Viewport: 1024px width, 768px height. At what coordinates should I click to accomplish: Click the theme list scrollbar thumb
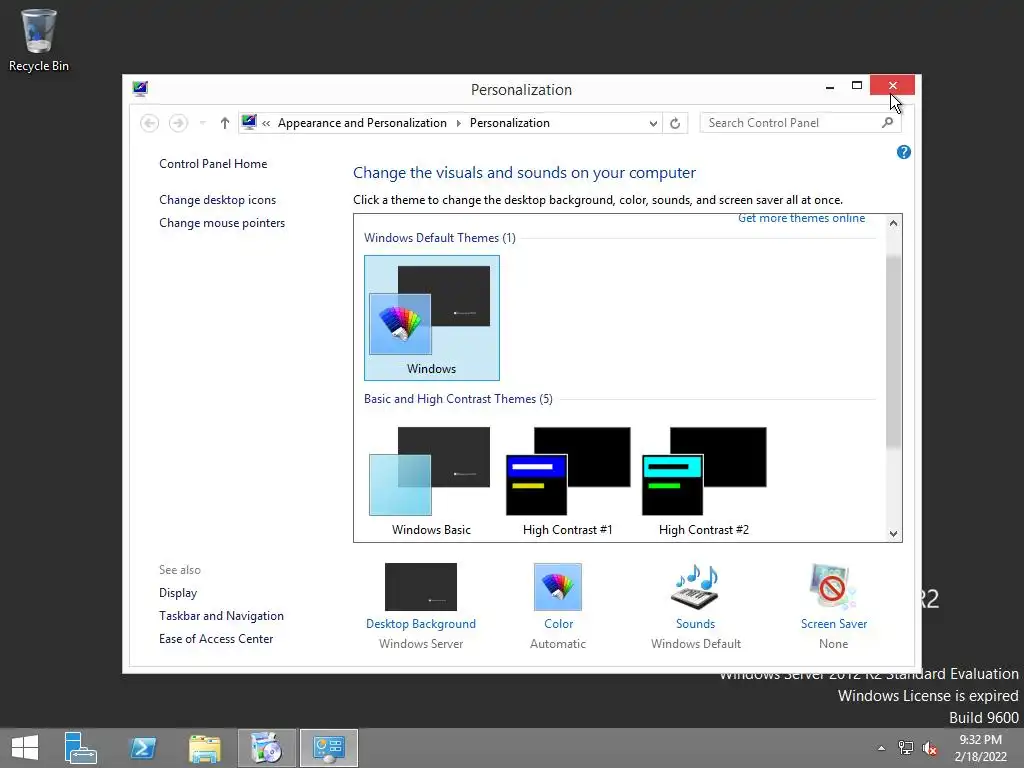tap(893, 351)
